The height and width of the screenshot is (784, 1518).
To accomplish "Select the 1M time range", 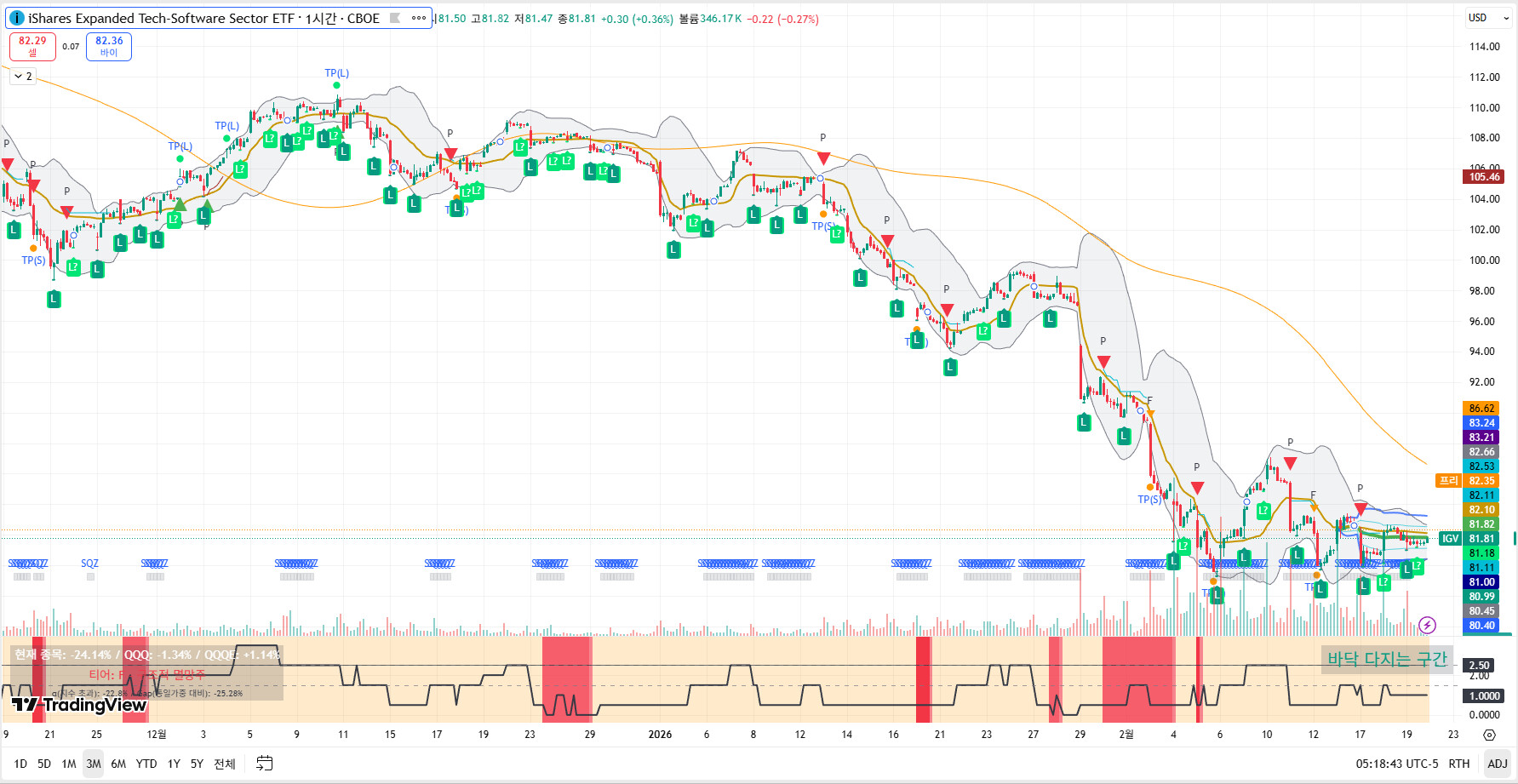I will coord(69,764).
